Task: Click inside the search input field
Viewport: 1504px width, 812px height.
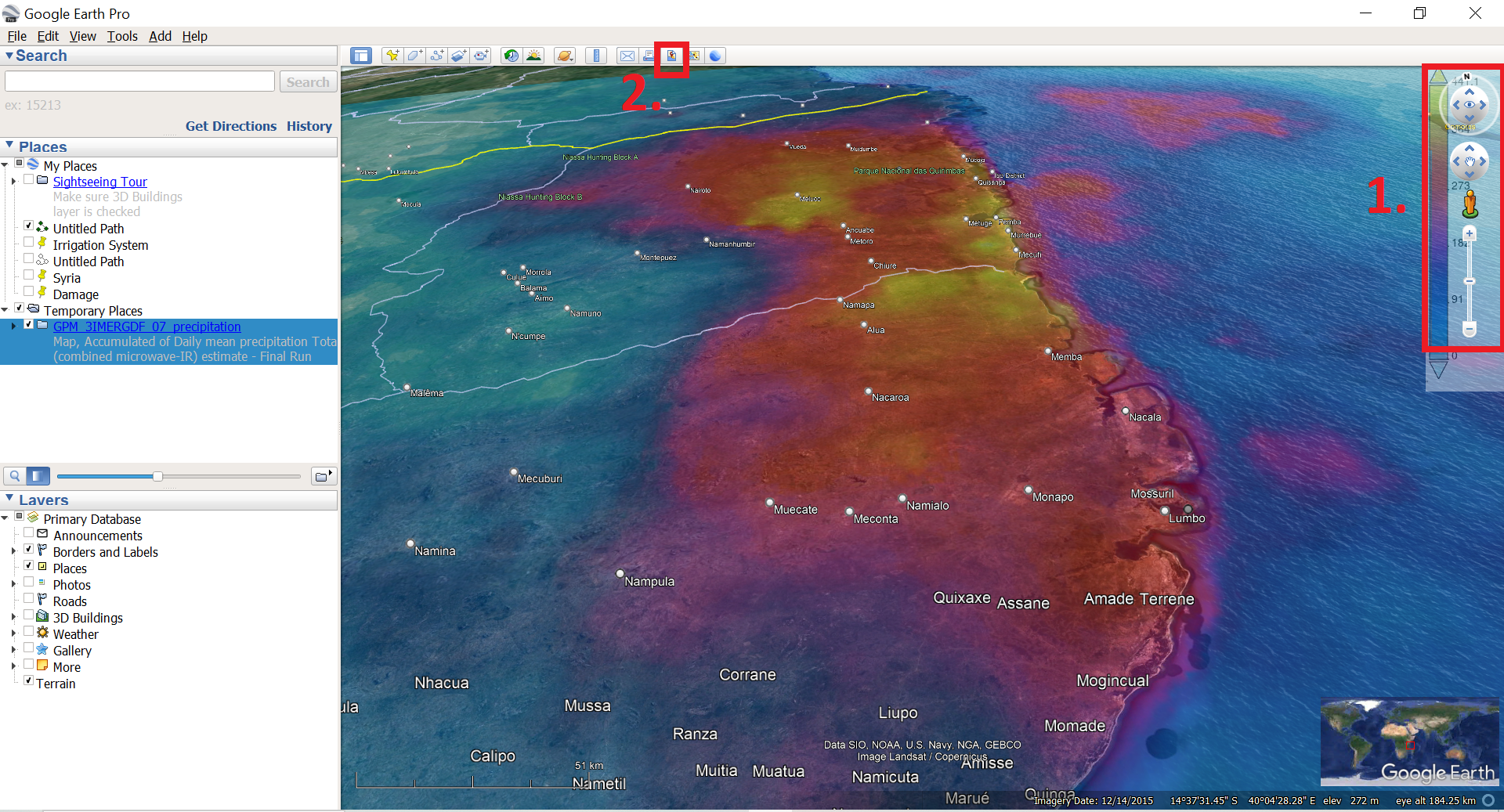Action: tap(139, 81)
